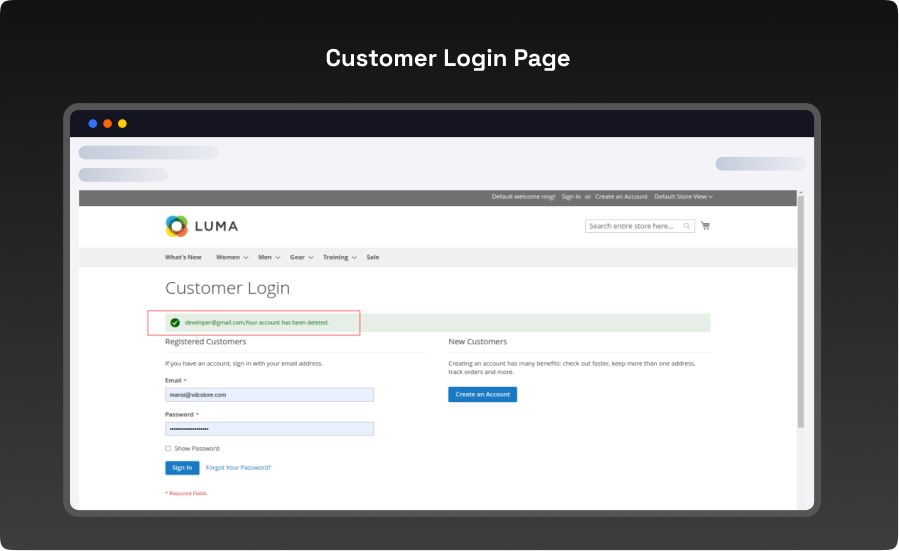Click the search magnifier icon
The image size is (899, 551).
687,226
